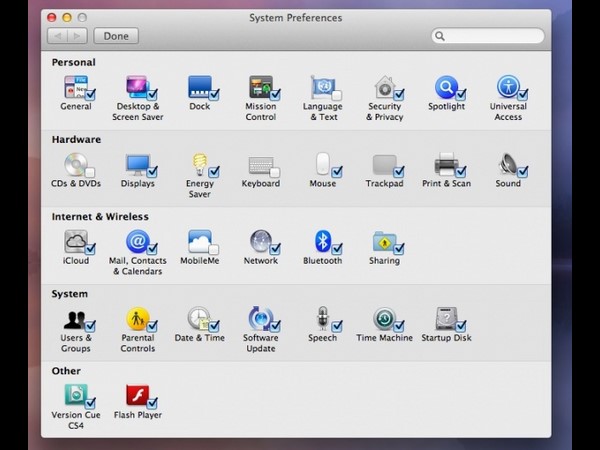This screenshot has height=450, width=600.
Task: Click the Speech microphone icon
Action: (323, 319)
